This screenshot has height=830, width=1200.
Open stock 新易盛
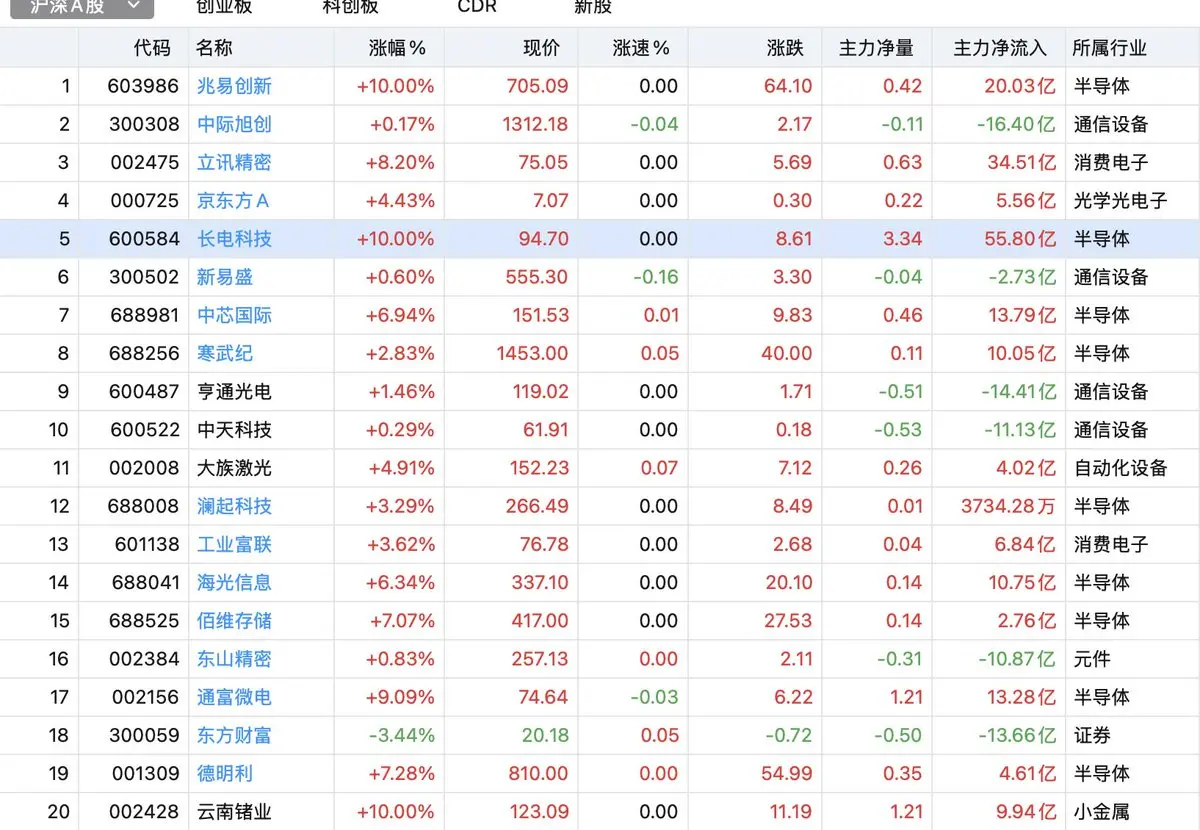pyautogui.click(x=225, y=277)
